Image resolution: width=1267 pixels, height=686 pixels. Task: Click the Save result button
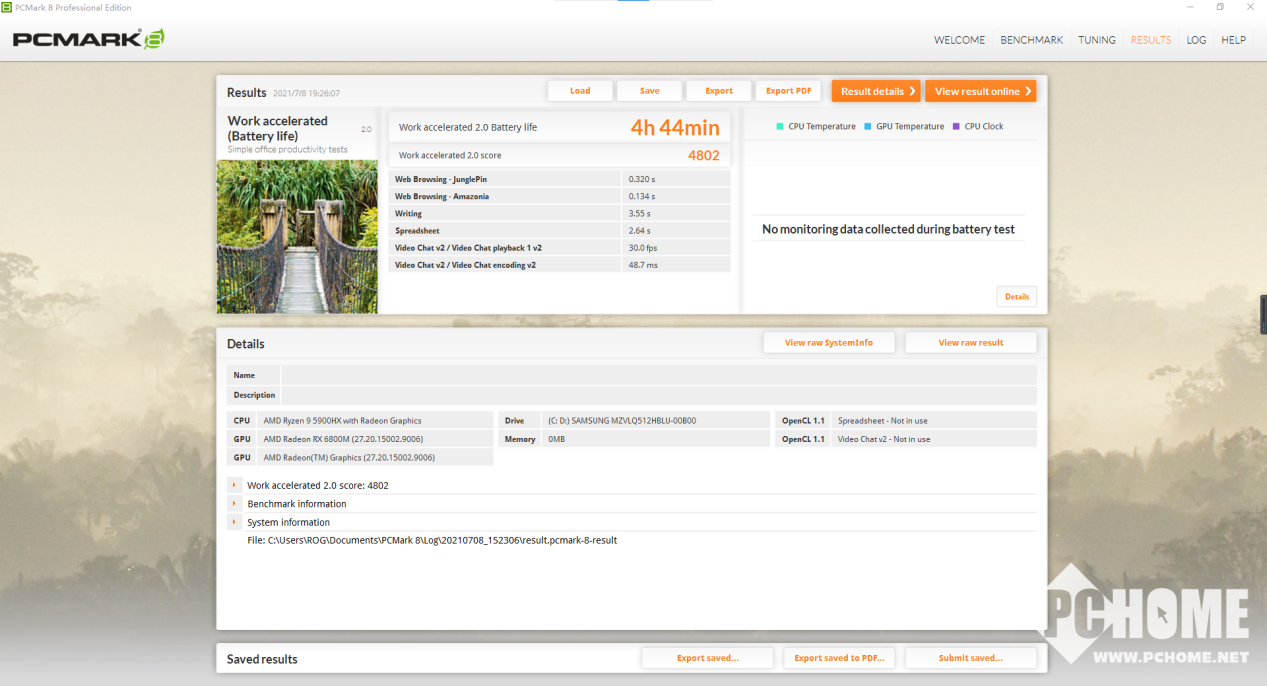click(650, 91)
